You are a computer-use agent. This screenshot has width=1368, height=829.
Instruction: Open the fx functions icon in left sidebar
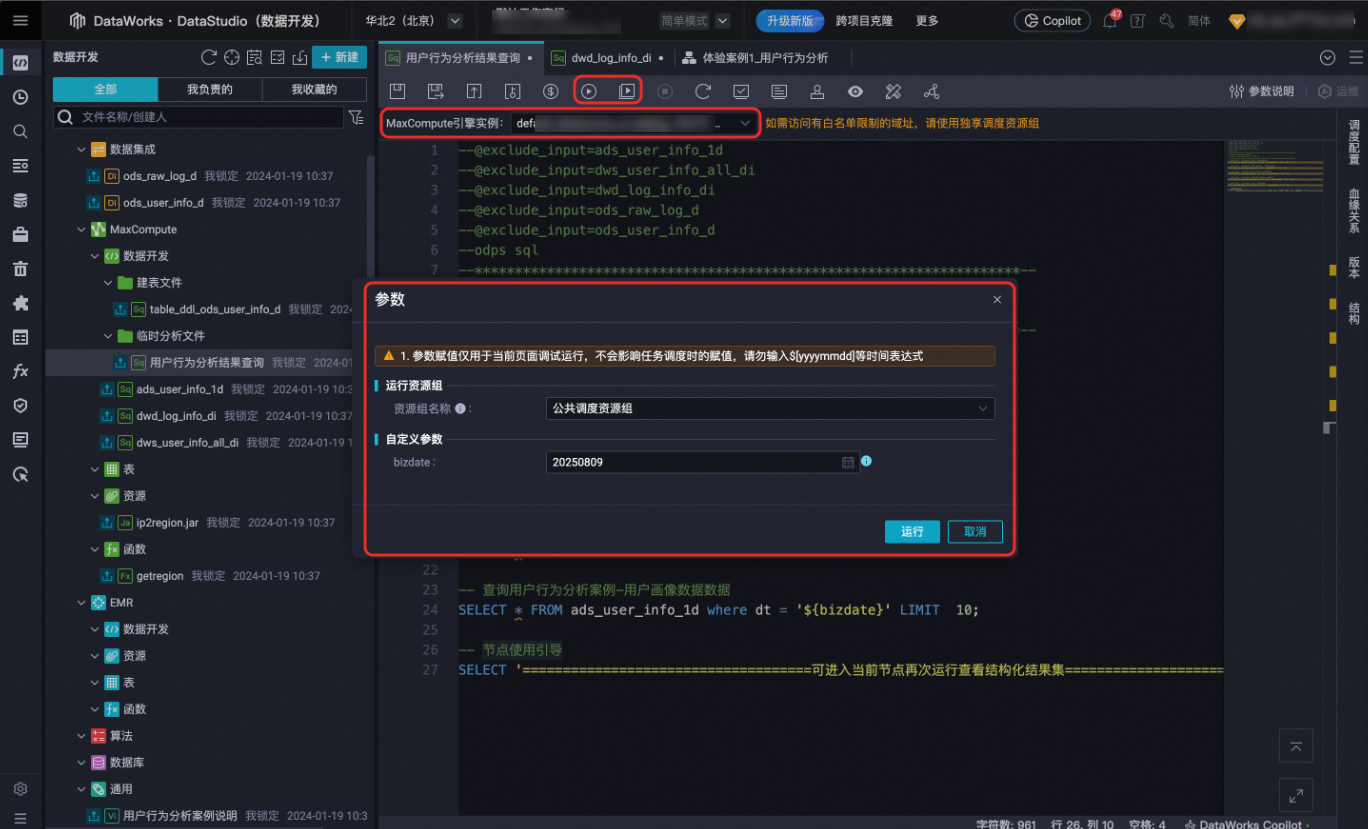[20, 371]
